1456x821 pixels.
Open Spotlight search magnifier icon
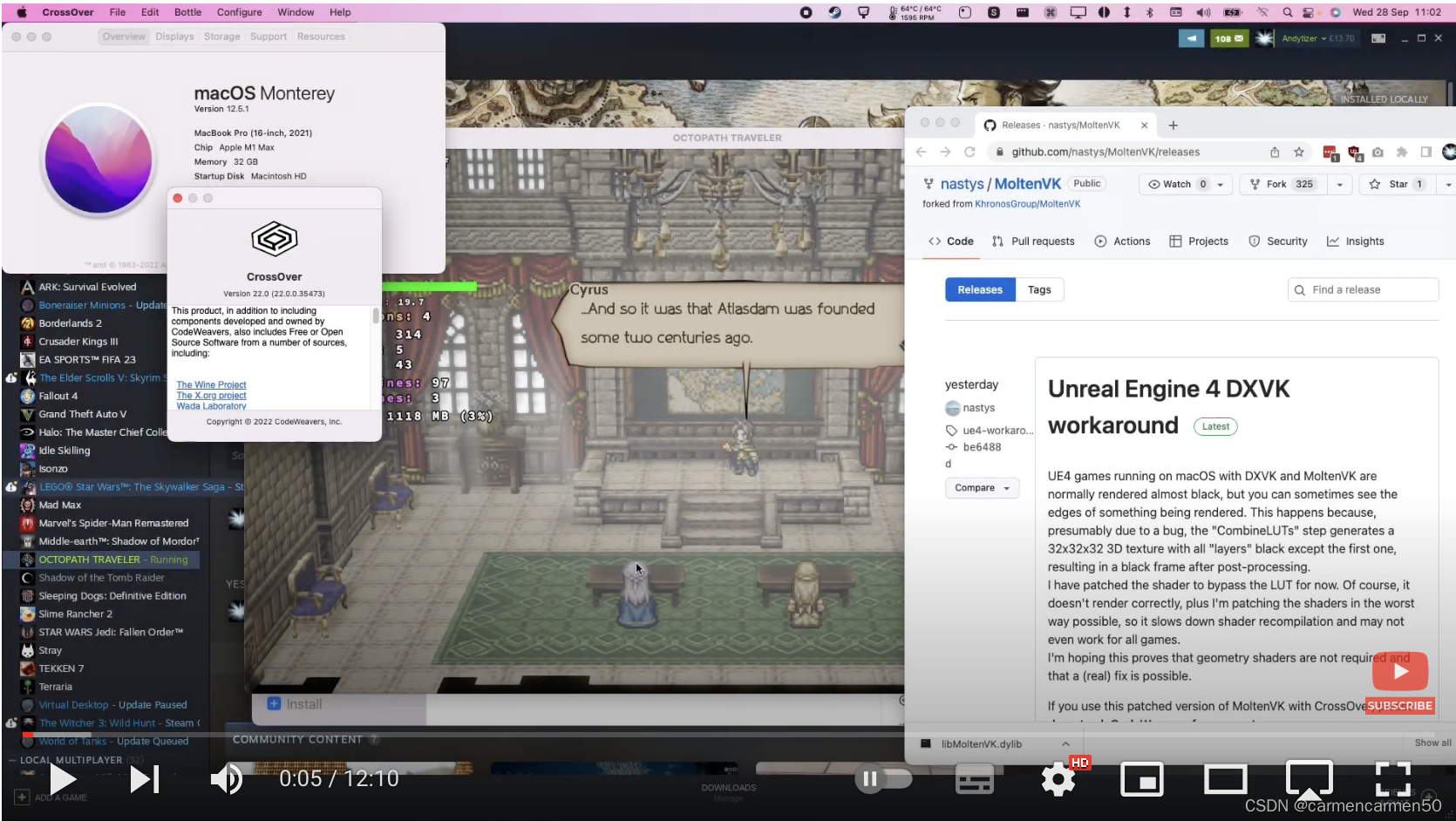coord(1287,12)
